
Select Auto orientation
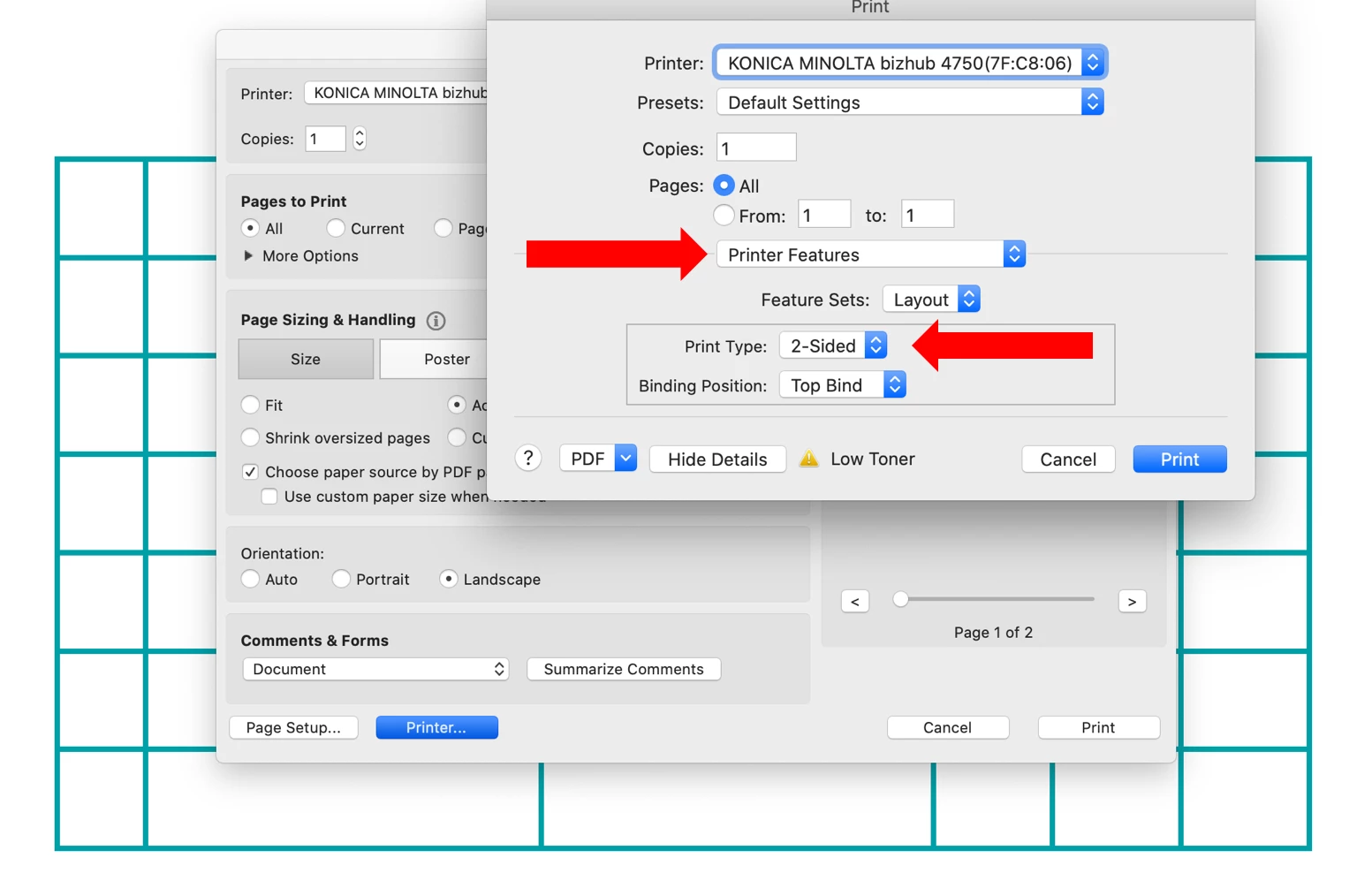click(250, 579)
